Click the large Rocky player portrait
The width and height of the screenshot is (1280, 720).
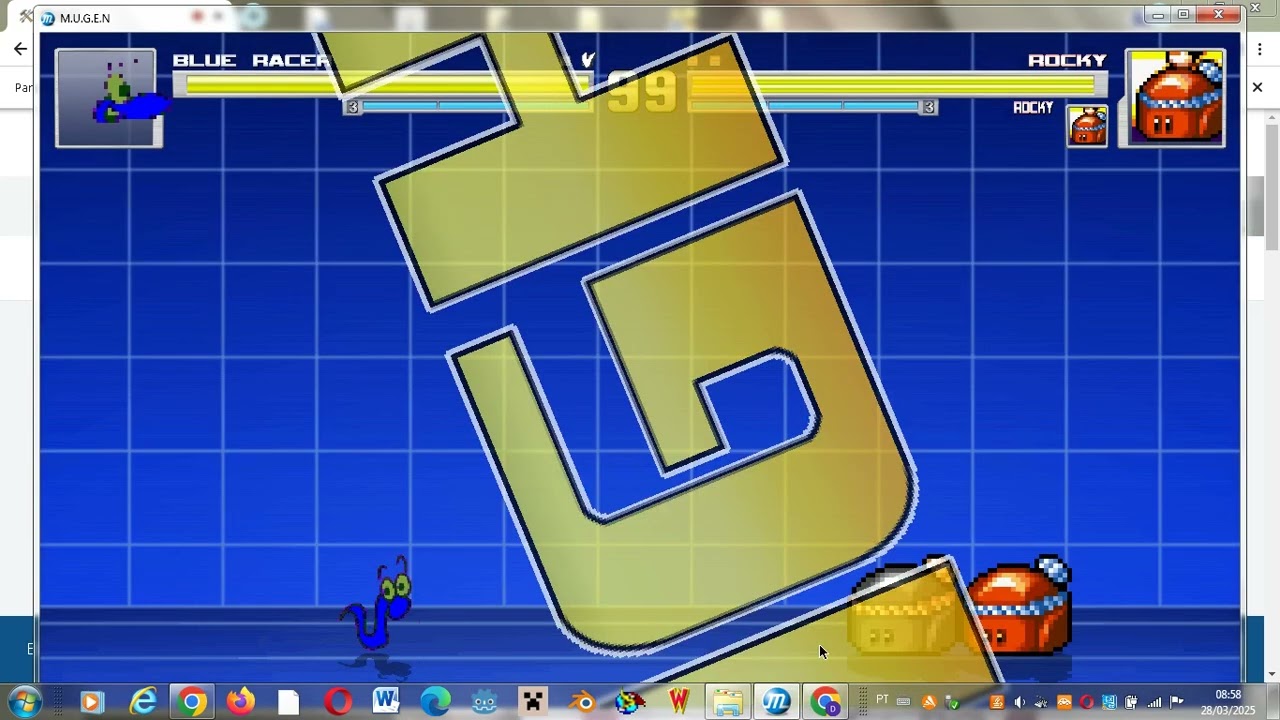coord(1175,98)
